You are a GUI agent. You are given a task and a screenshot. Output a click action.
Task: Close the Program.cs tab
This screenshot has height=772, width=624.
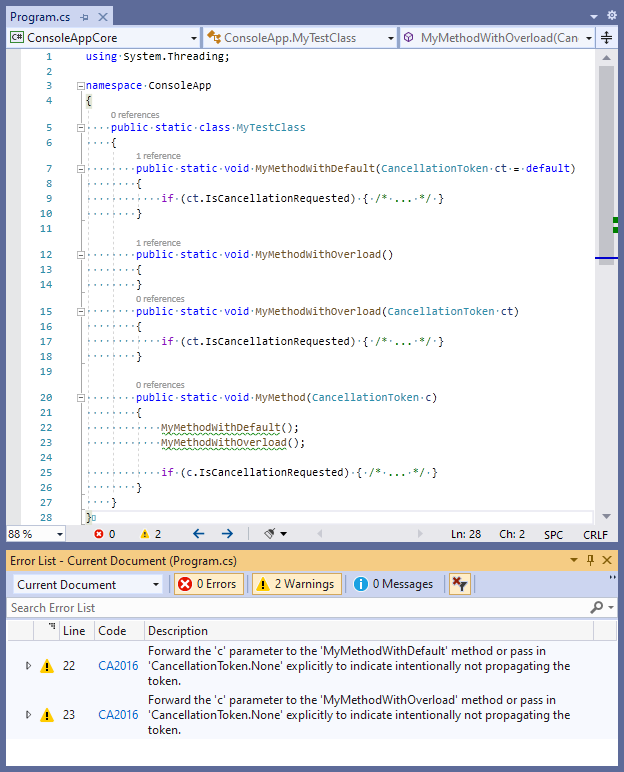click(x=103, y=17)
